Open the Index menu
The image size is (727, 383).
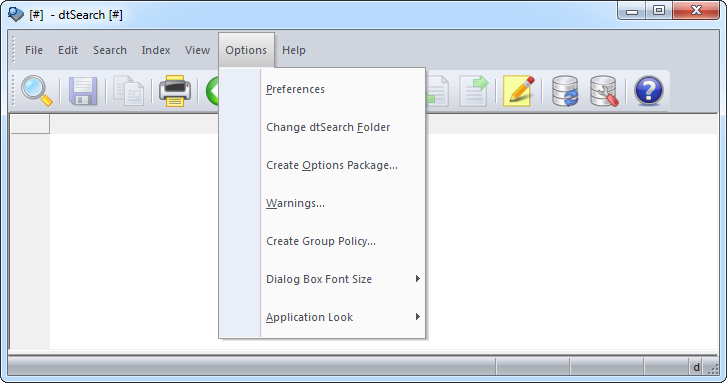coord(156,50)
